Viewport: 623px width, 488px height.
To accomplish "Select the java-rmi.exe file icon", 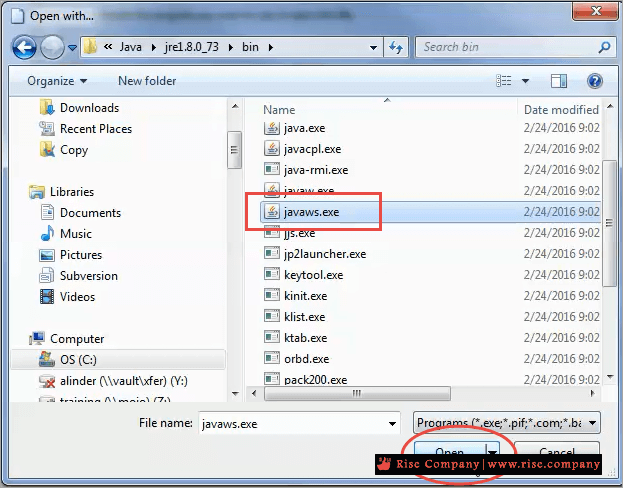I will pyautogui.click(x=272, y=169).
